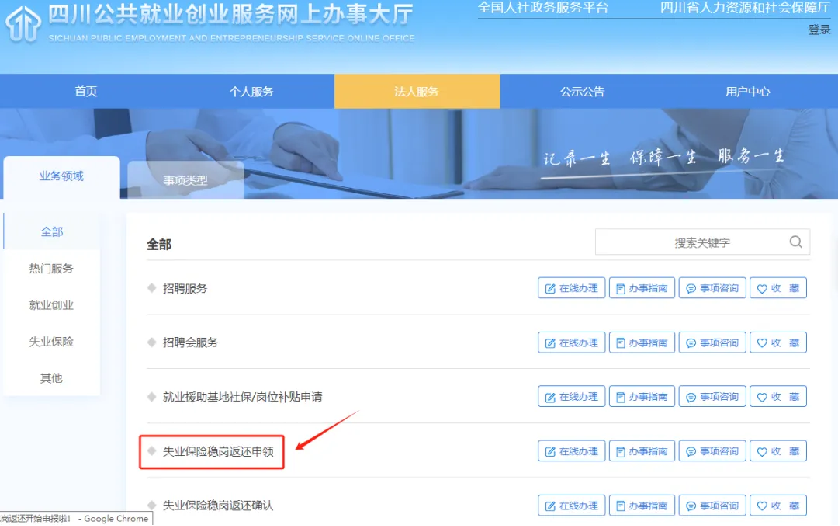Click 在线办理 for 失业保险稳岗返还确认
Image resolution: width=840 pixels, height=526 pixels.
pos(572,506)
